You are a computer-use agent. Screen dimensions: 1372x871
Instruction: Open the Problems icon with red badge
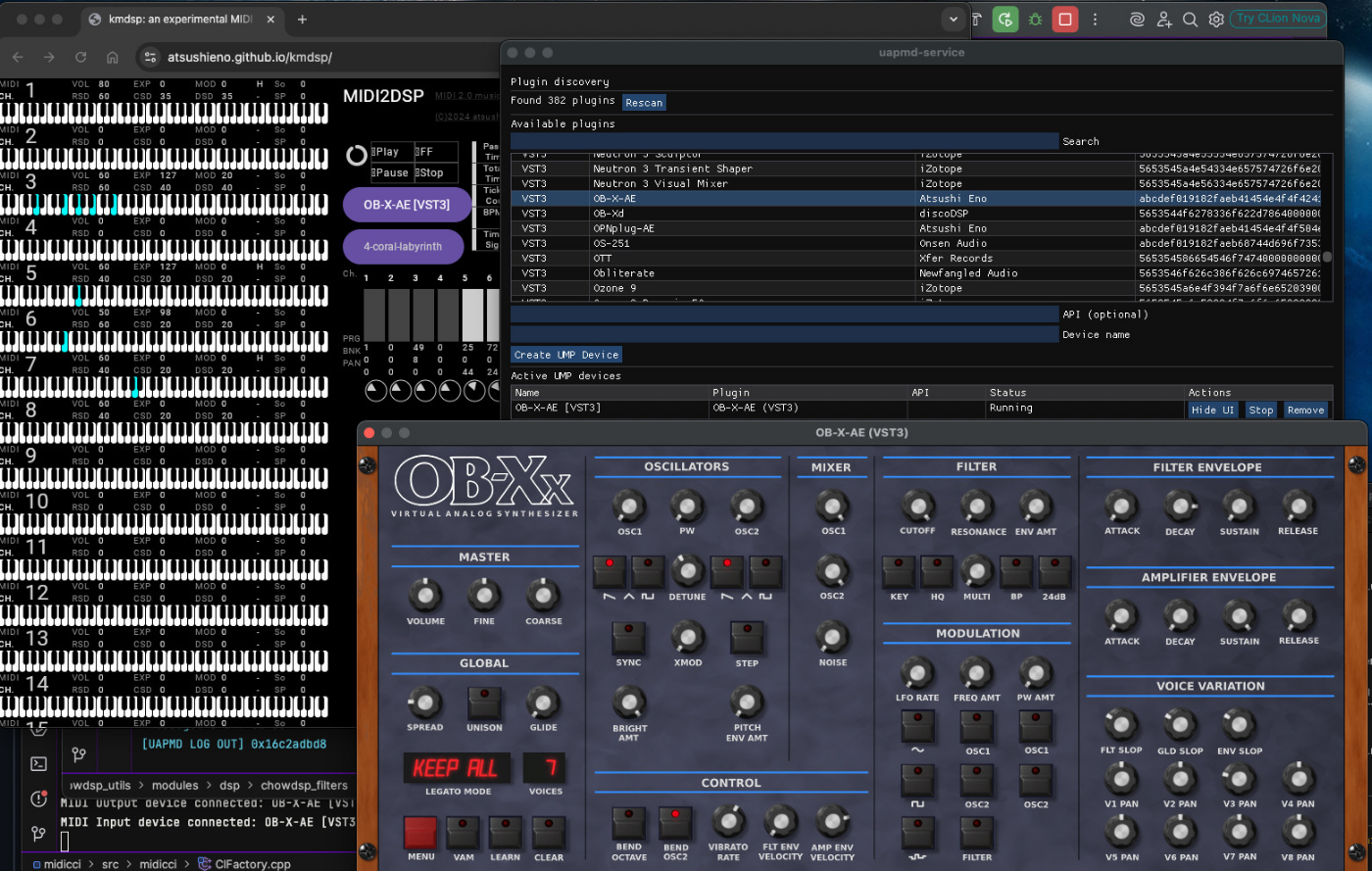(x=39, y=798)
